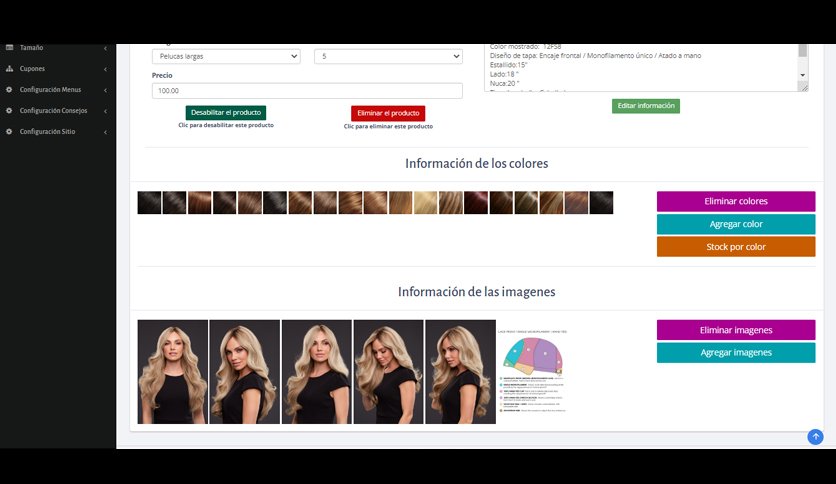Click Agregar color button

736,224
